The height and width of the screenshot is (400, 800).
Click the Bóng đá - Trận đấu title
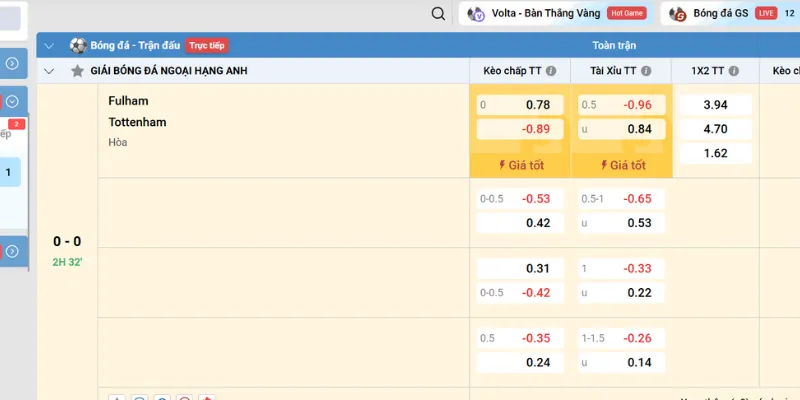(135, 45)
